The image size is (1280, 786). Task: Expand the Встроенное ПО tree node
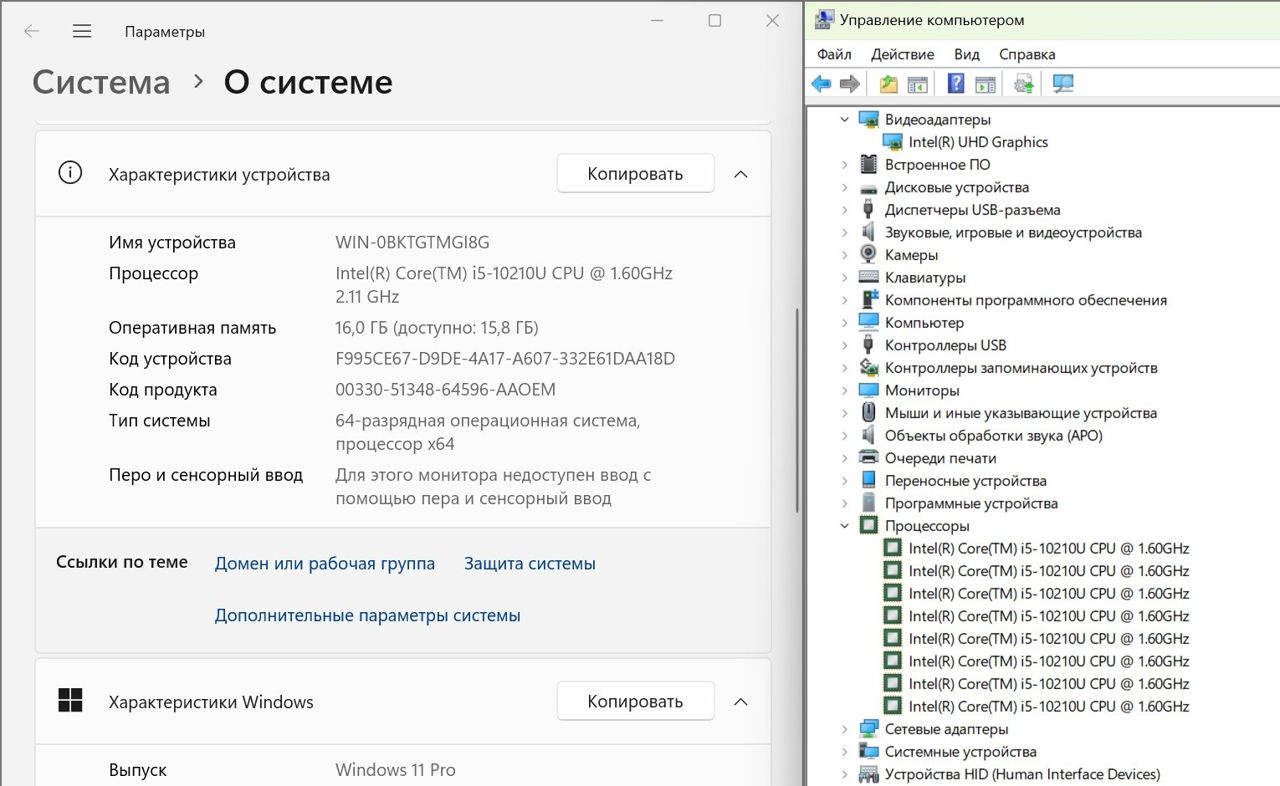click(845, 165)
